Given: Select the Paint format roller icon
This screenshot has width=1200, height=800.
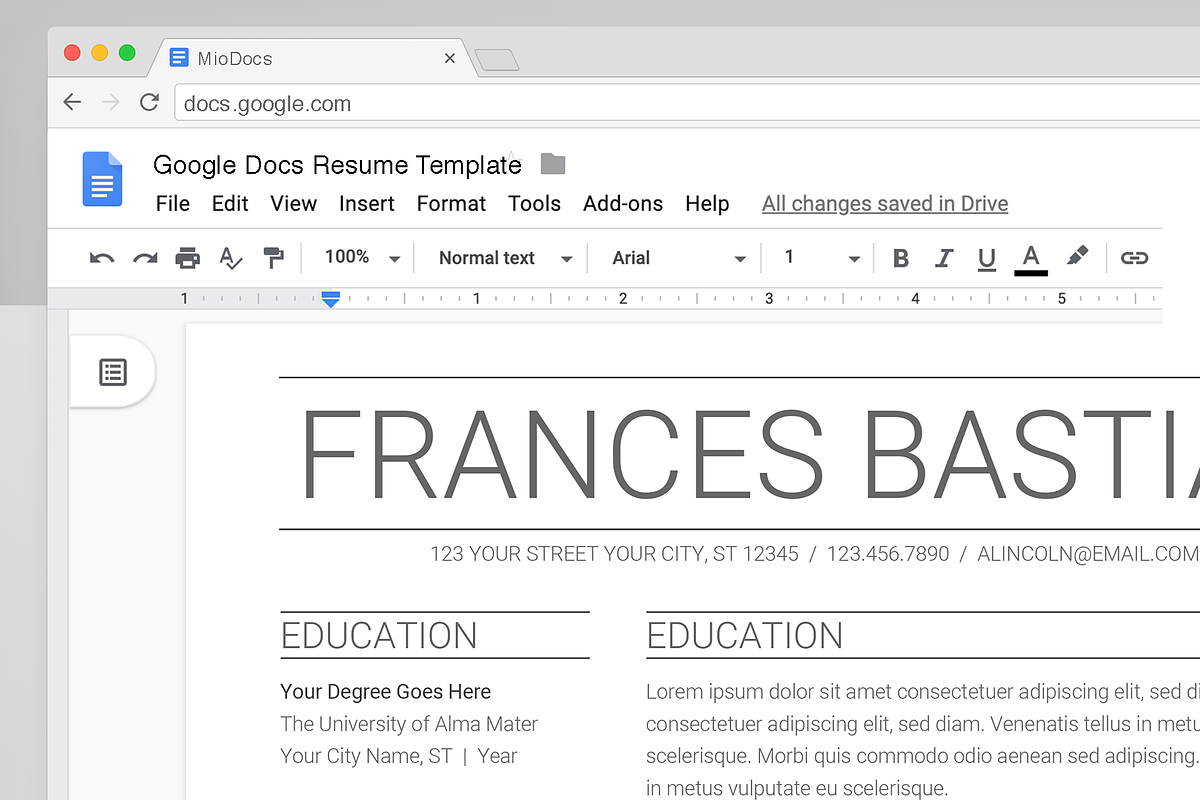Looking at the screenshot, I should click(x=273, y=258).
